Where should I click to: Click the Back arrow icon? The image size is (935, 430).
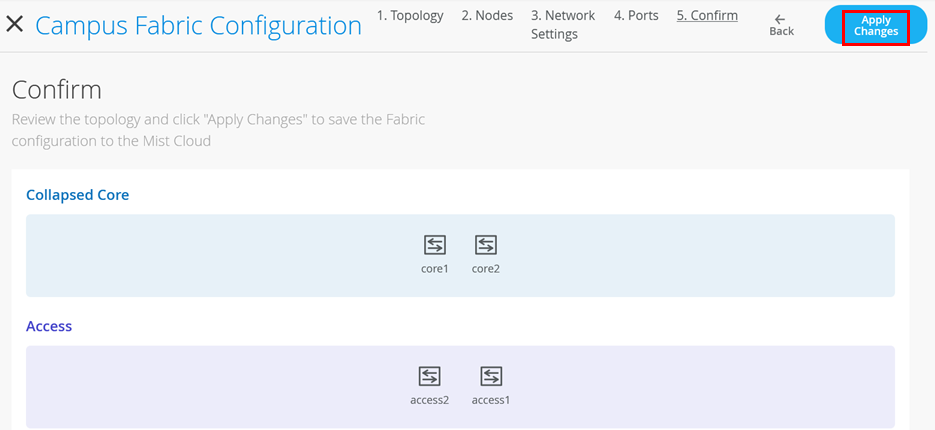point(781,19)
